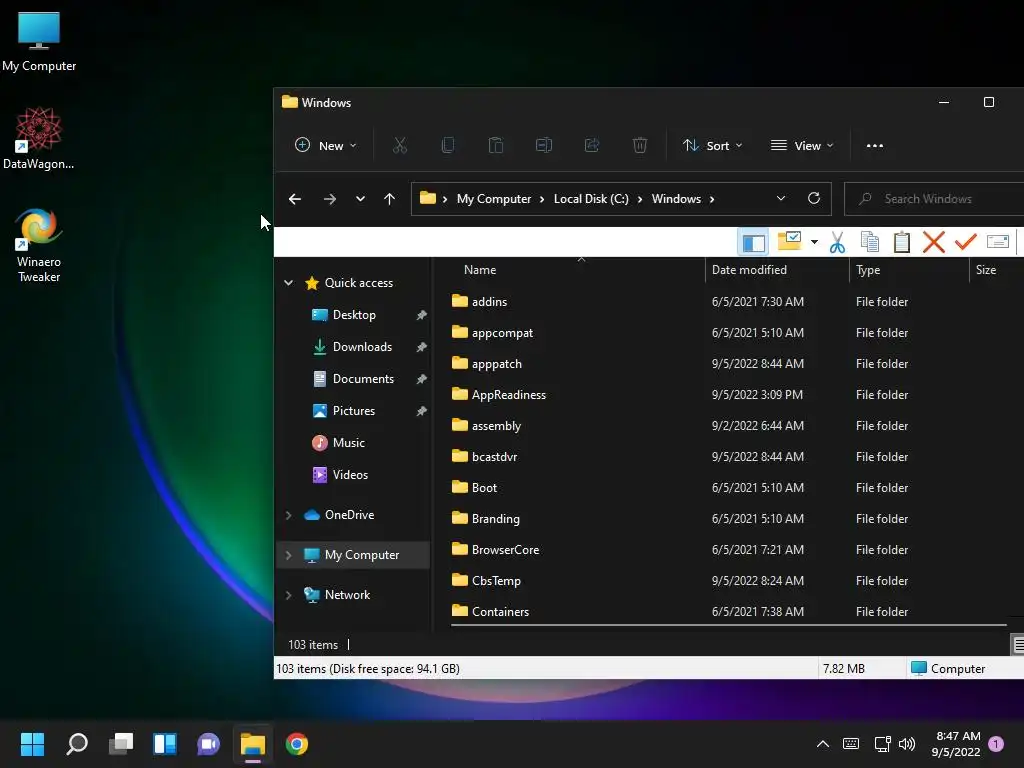Select Quick access in navigation pane
Image resolution: width=1024 pixels, height=768 pixels.
click(359, 283)
